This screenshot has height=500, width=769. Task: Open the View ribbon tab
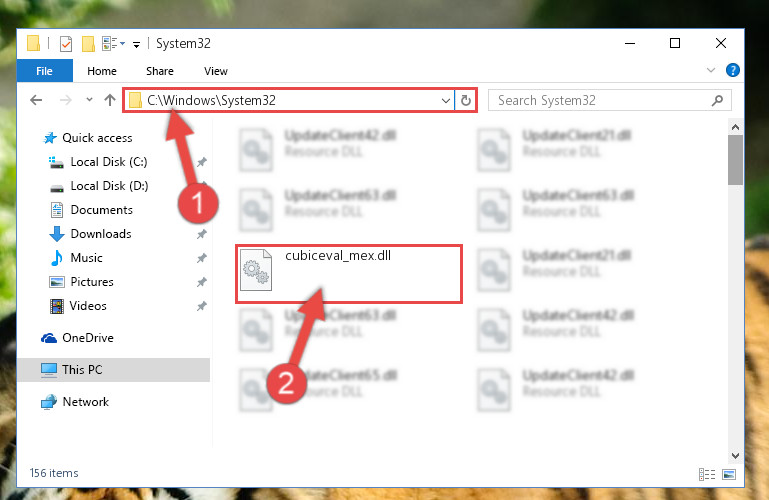[x=216, y=71]
